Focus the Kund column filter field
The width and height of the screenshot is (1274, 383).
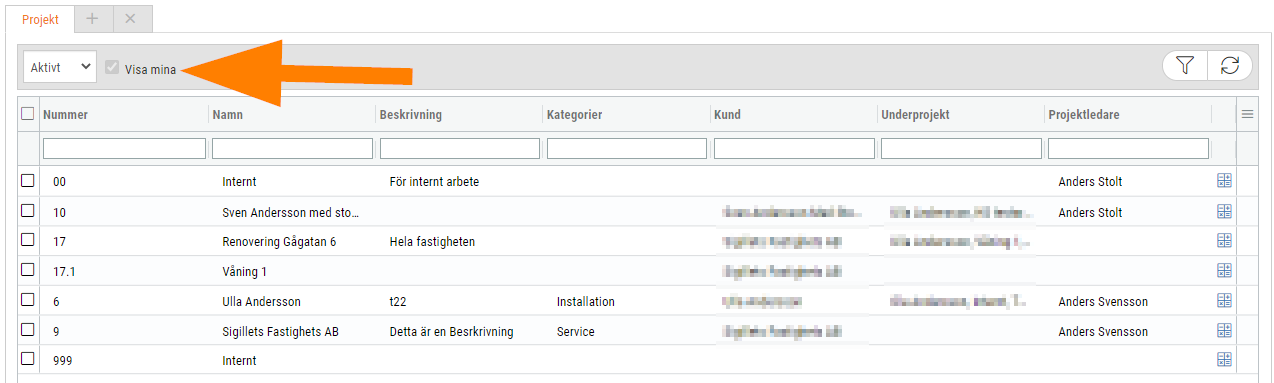794,149
